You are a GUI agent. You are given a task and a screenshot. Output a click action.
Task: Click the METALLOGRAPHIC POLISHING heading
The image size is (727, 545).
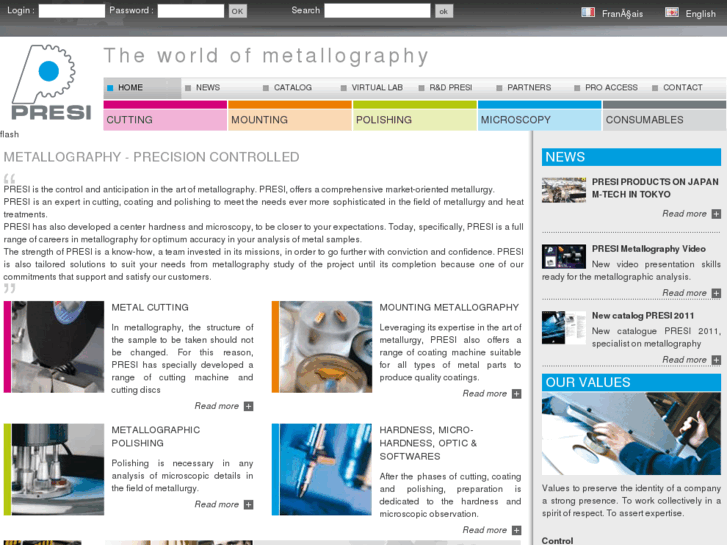tap(156, 436)
